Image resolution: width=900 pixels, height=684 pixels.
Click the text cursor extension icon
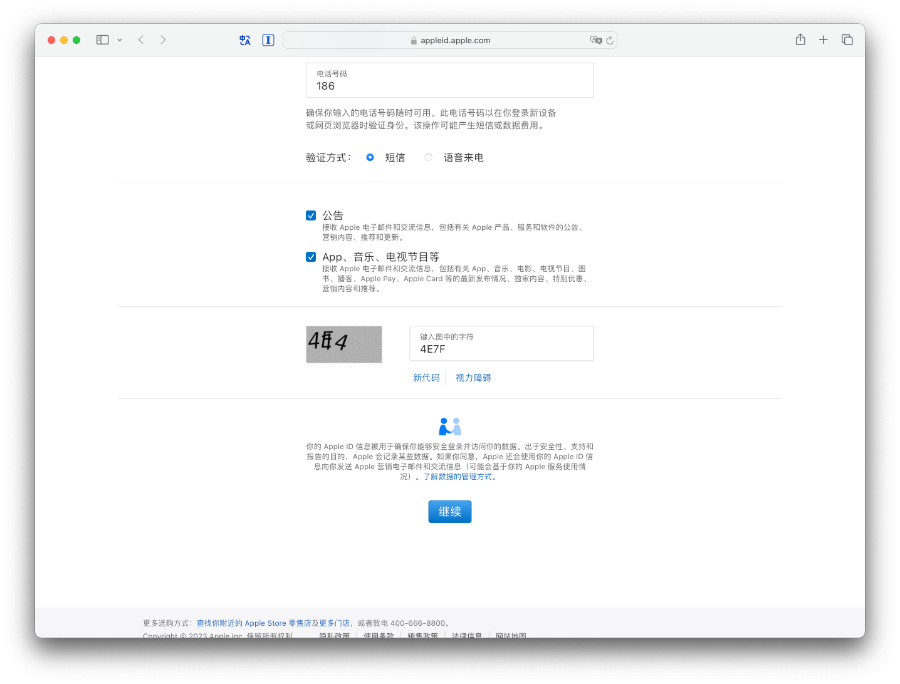268,40
